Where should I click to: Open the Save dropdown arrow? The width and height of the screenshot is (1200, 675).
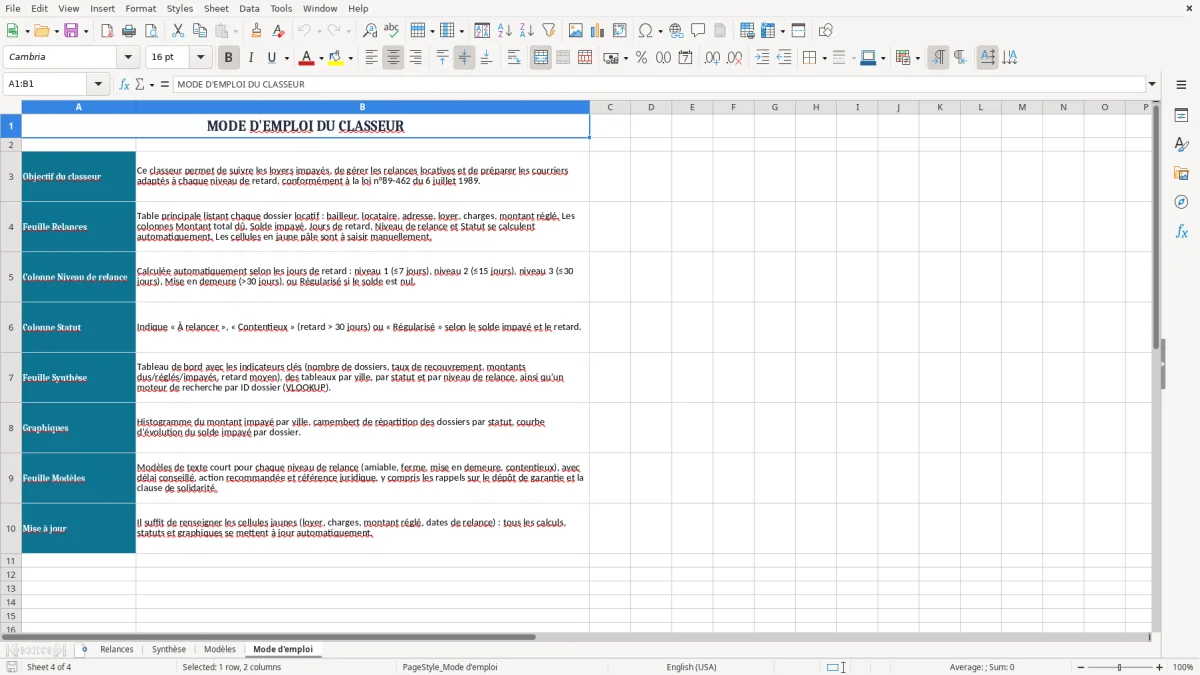point(85,31)
